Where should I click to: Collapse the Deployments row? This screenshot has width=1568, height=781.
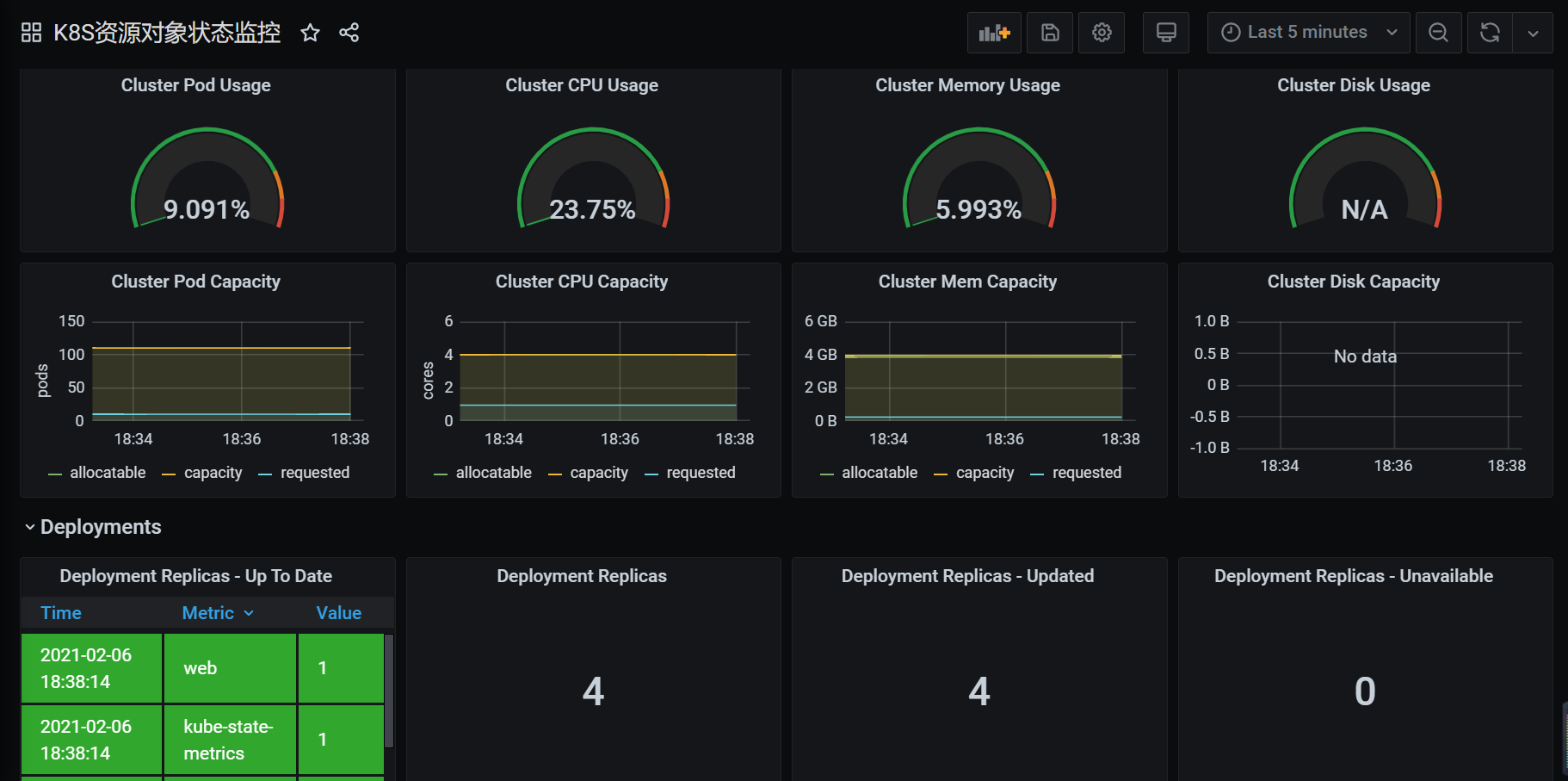pyautogui.click(x=92, y=527)
